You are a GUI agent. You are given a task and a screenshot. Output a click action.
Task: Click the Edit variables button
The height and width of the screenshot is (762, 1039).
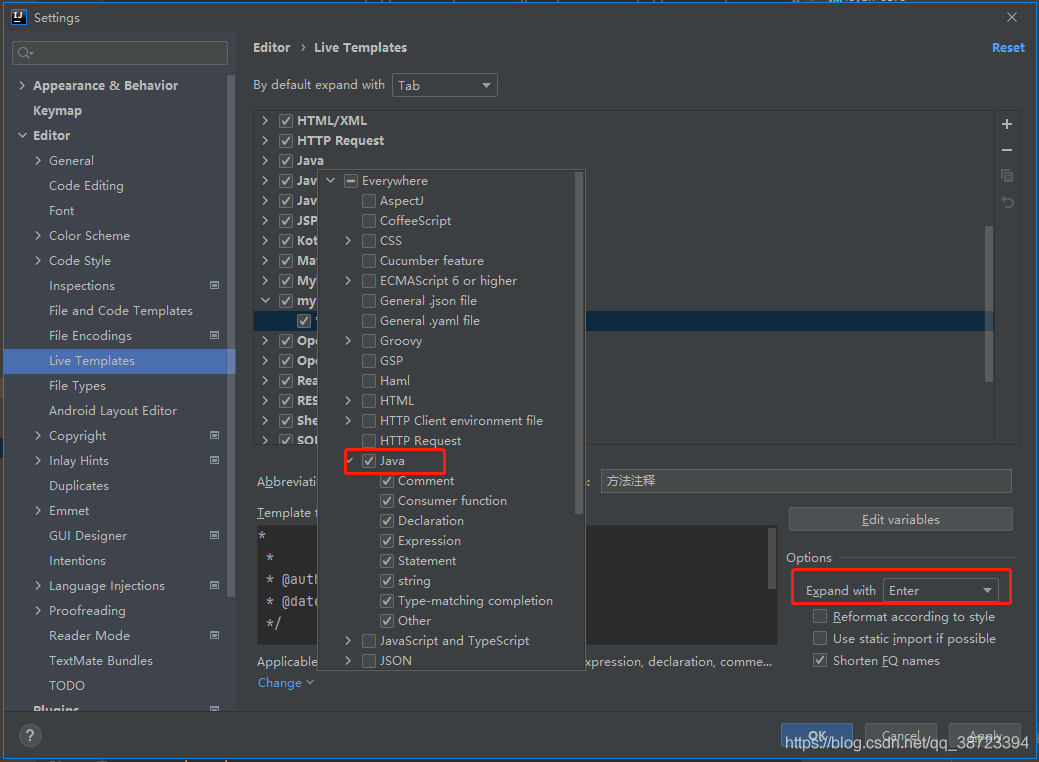[901, 519]
